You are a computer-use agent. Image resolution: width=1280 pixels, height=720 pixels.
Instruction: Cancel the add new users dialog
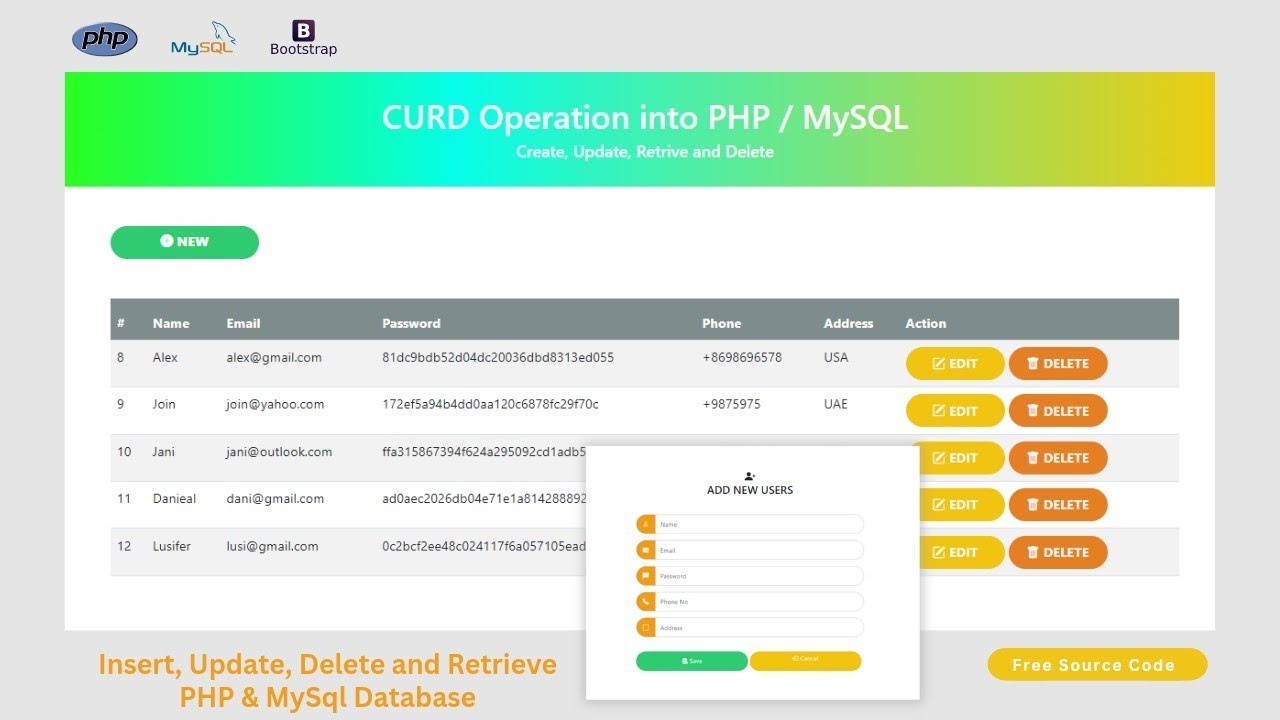[805, 661]
